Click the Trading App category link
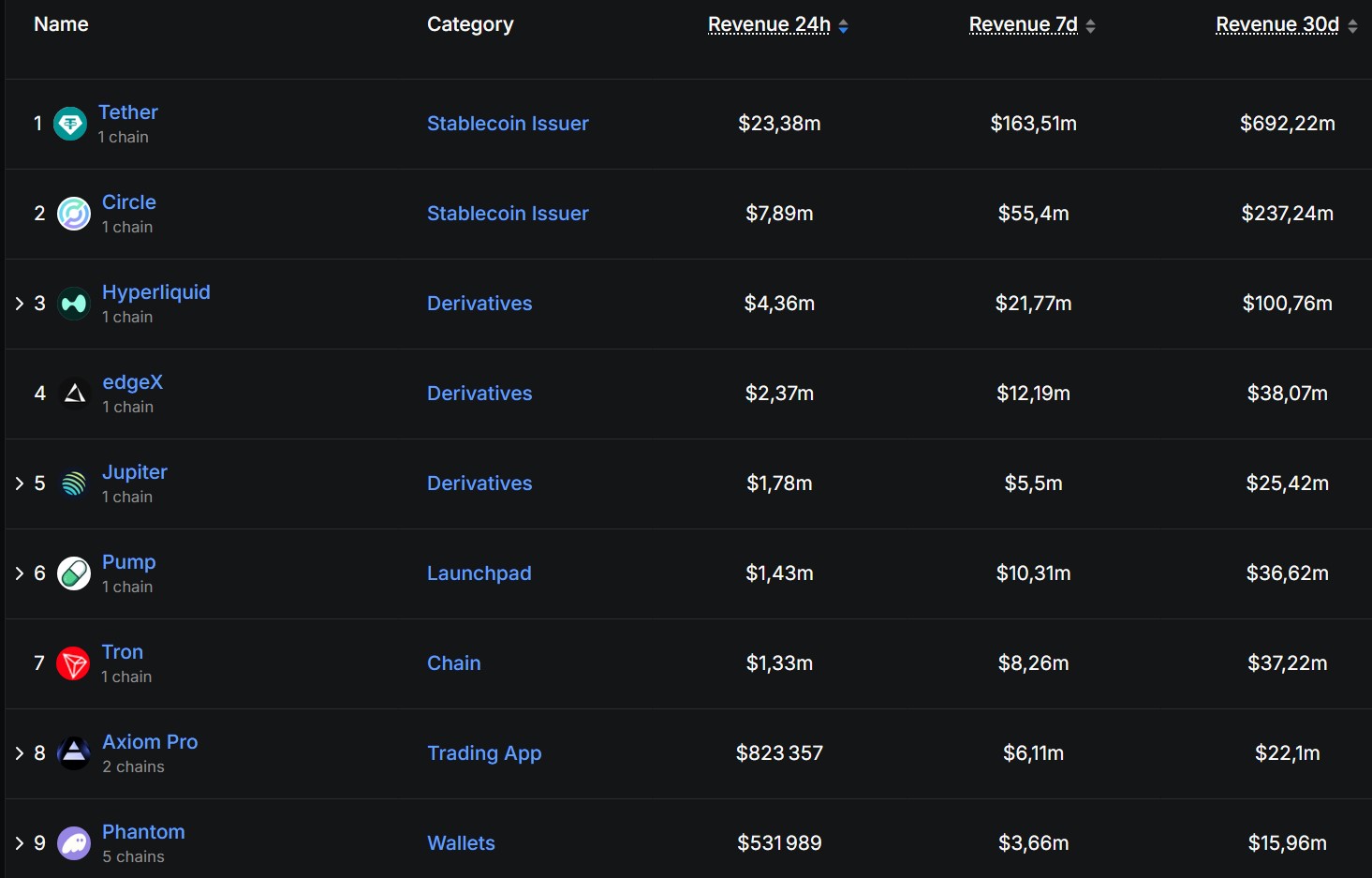The height and width of the screenshot is (878, 1372). point(484,752)
